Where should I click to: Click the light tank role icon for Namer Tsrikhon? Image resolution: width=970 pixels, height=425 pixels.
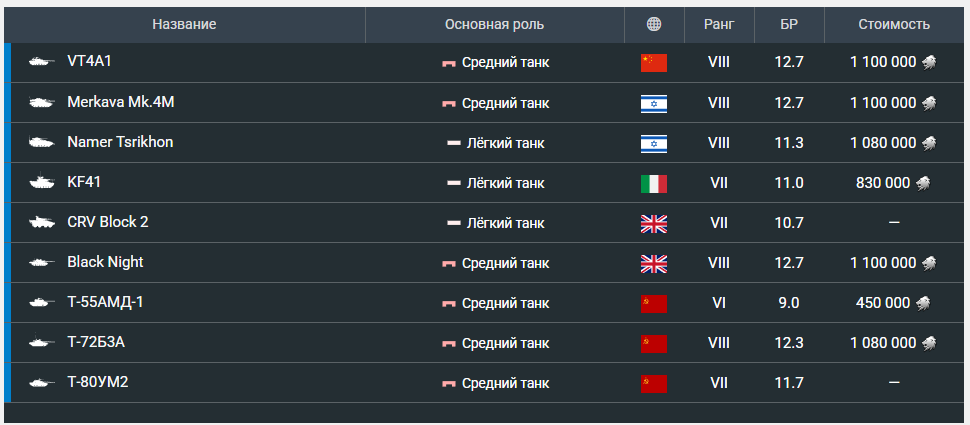(x=453, y=143)
